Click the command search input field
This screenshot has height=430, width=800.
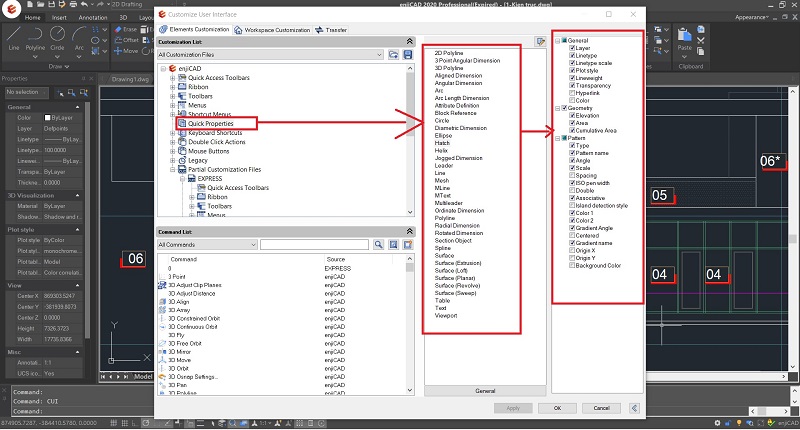tap(314, 245)
